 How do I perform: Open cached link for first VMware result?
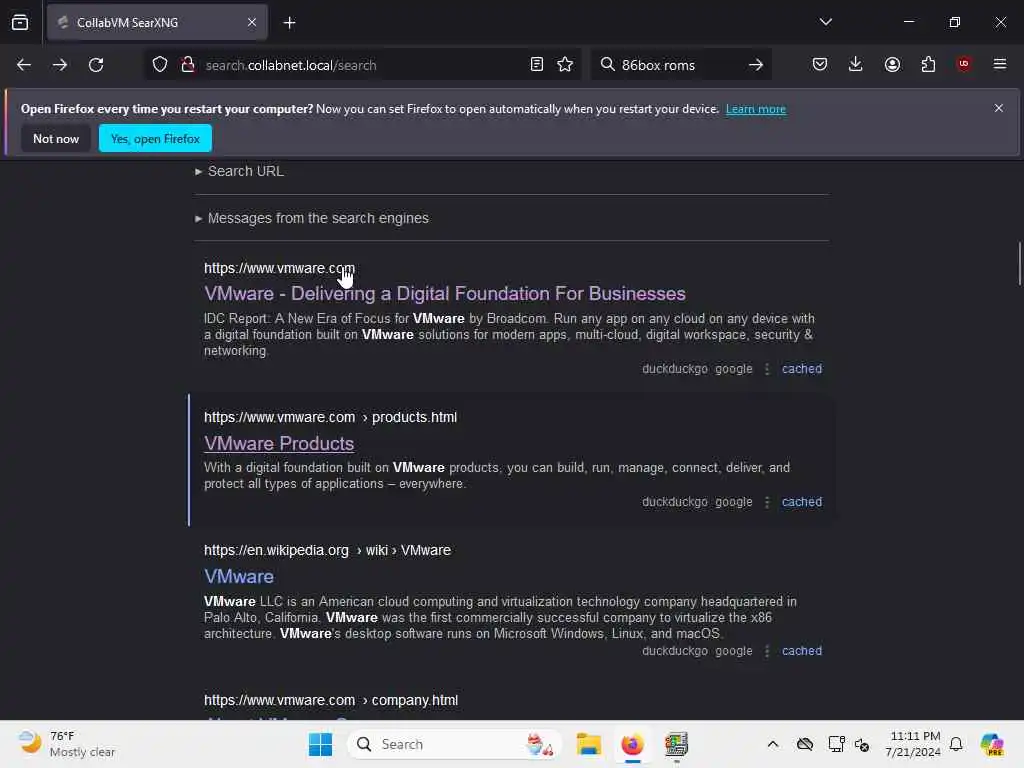[x=802, y=369]
